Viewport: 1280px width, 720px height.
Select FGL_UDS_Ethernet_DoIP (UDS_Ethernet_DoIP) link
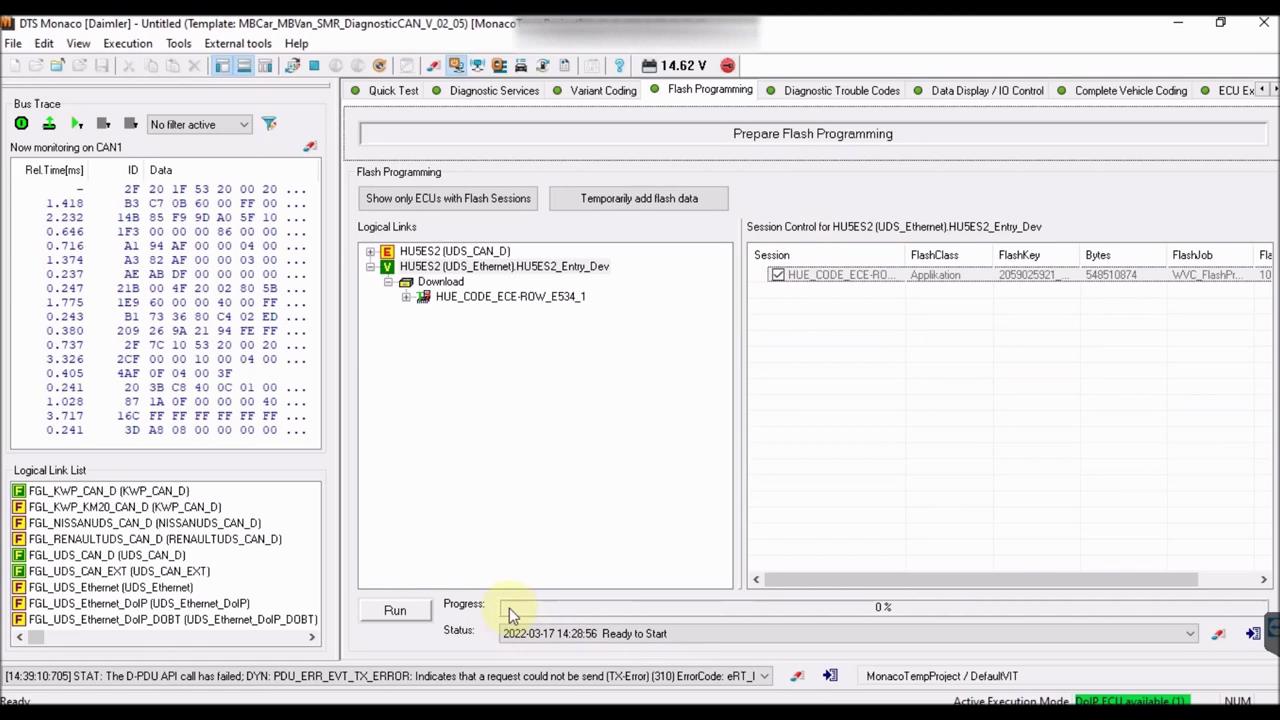coord(139,604)
